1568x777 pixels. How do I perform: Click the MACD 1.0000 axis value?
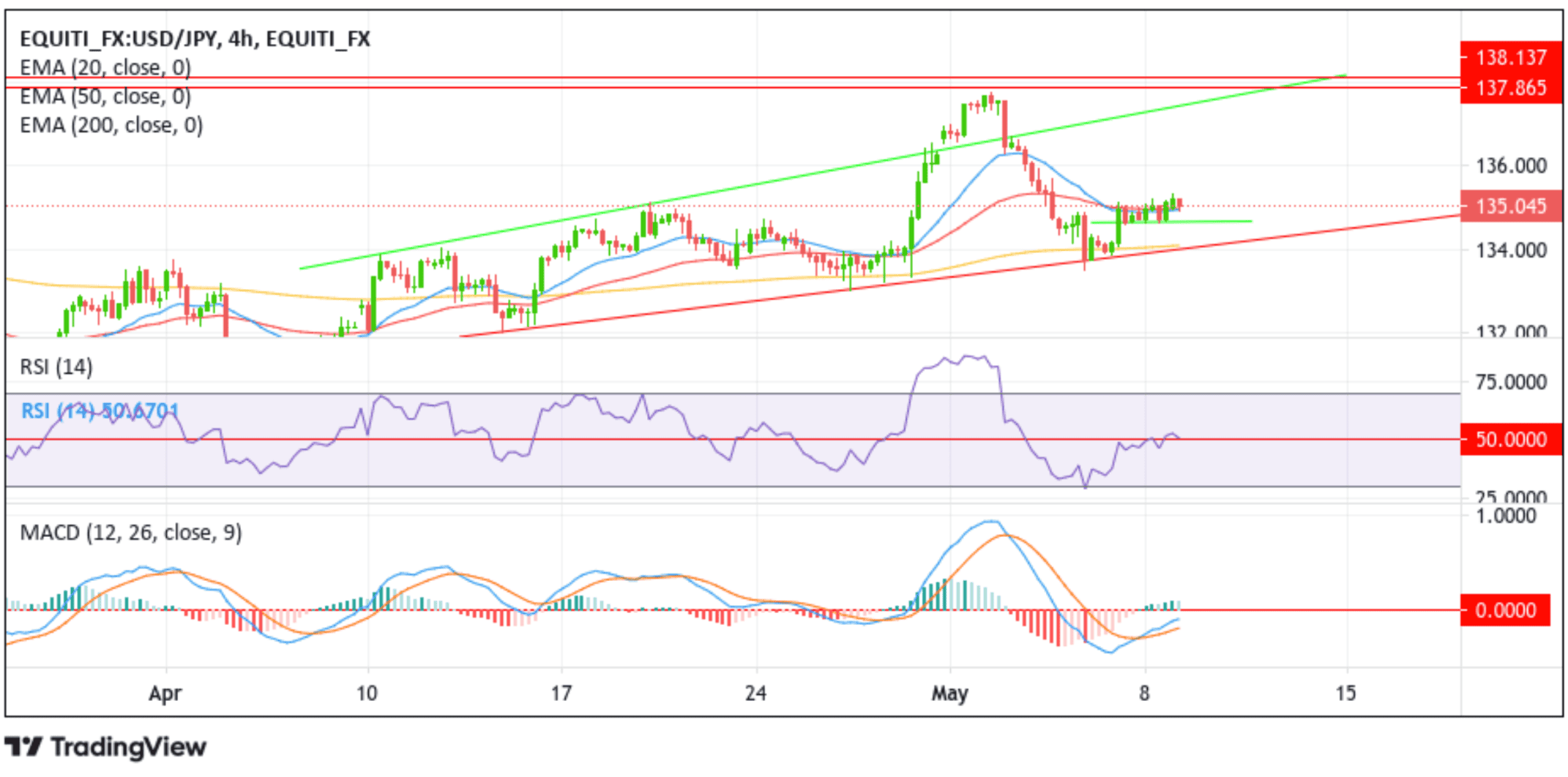point(1505,516)
